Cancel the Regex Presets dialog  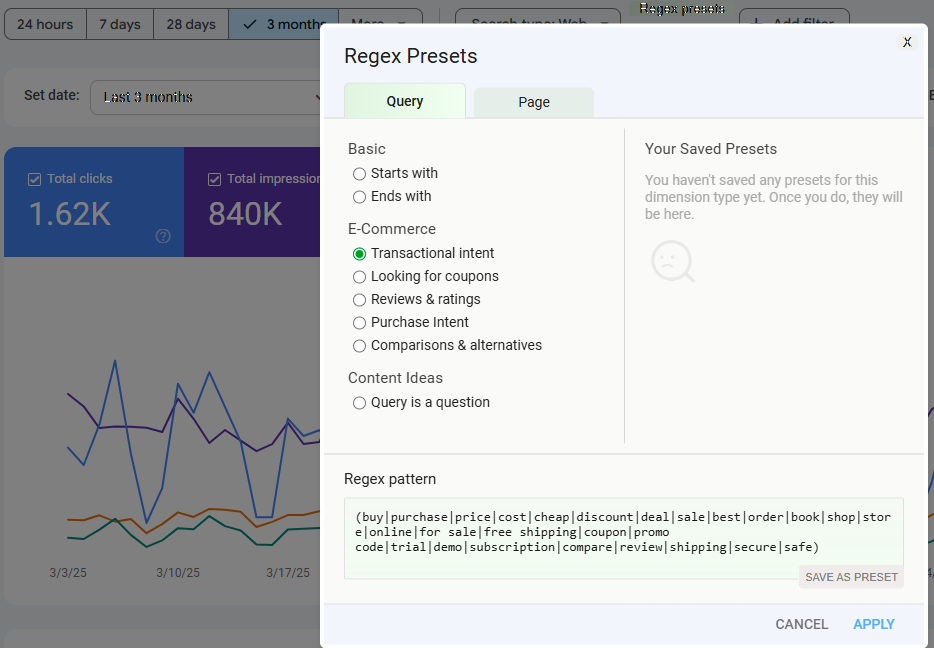pyautogui.click(x=801, y=624)
